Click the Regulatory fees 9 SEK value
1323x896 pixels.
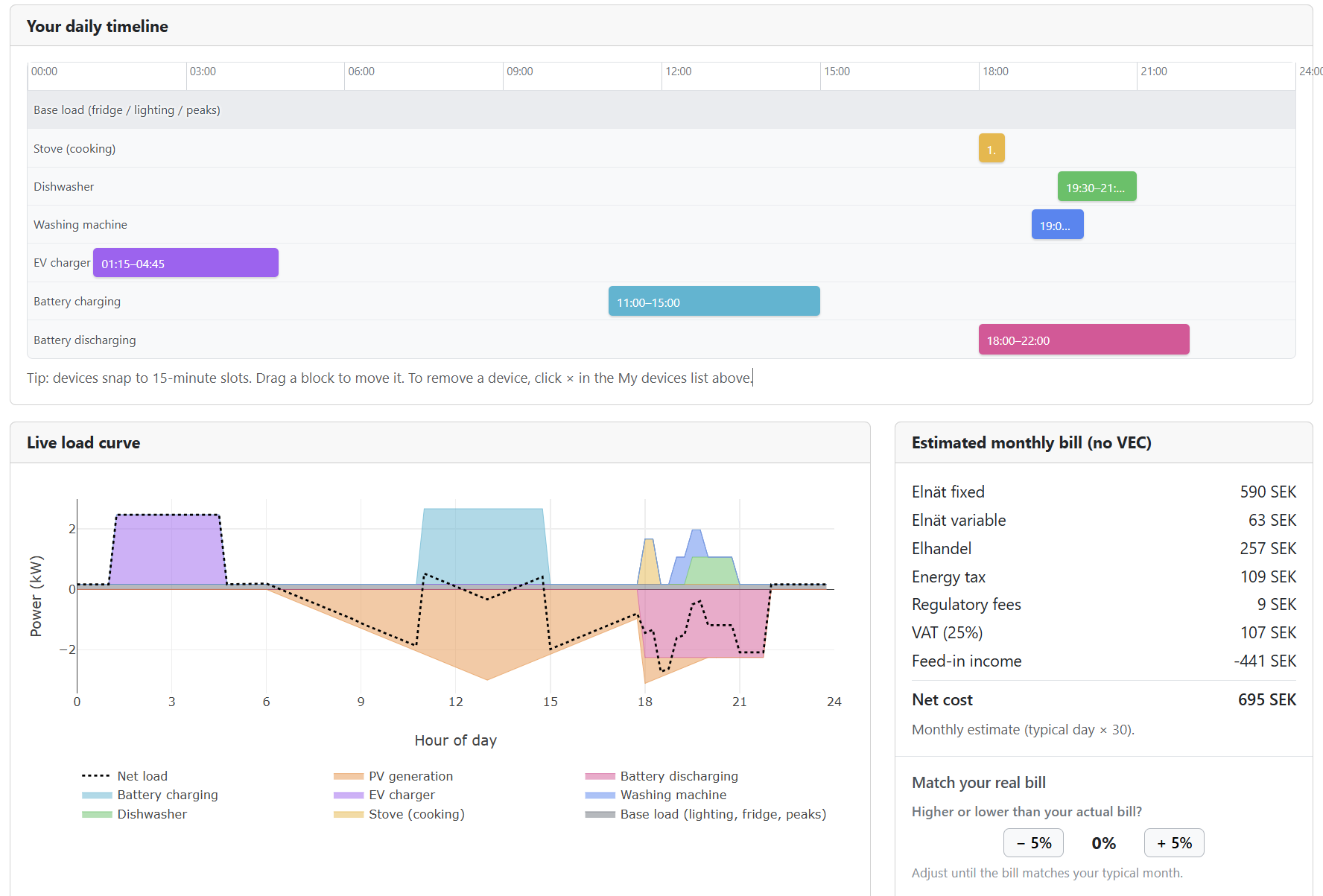tap(1277, 604)
